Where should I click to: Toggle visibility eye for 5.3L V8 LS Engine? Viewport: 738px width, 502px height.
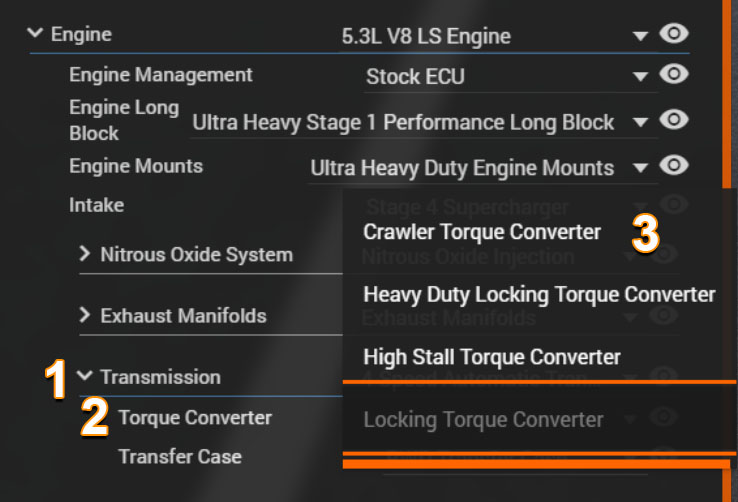(674, 33)
